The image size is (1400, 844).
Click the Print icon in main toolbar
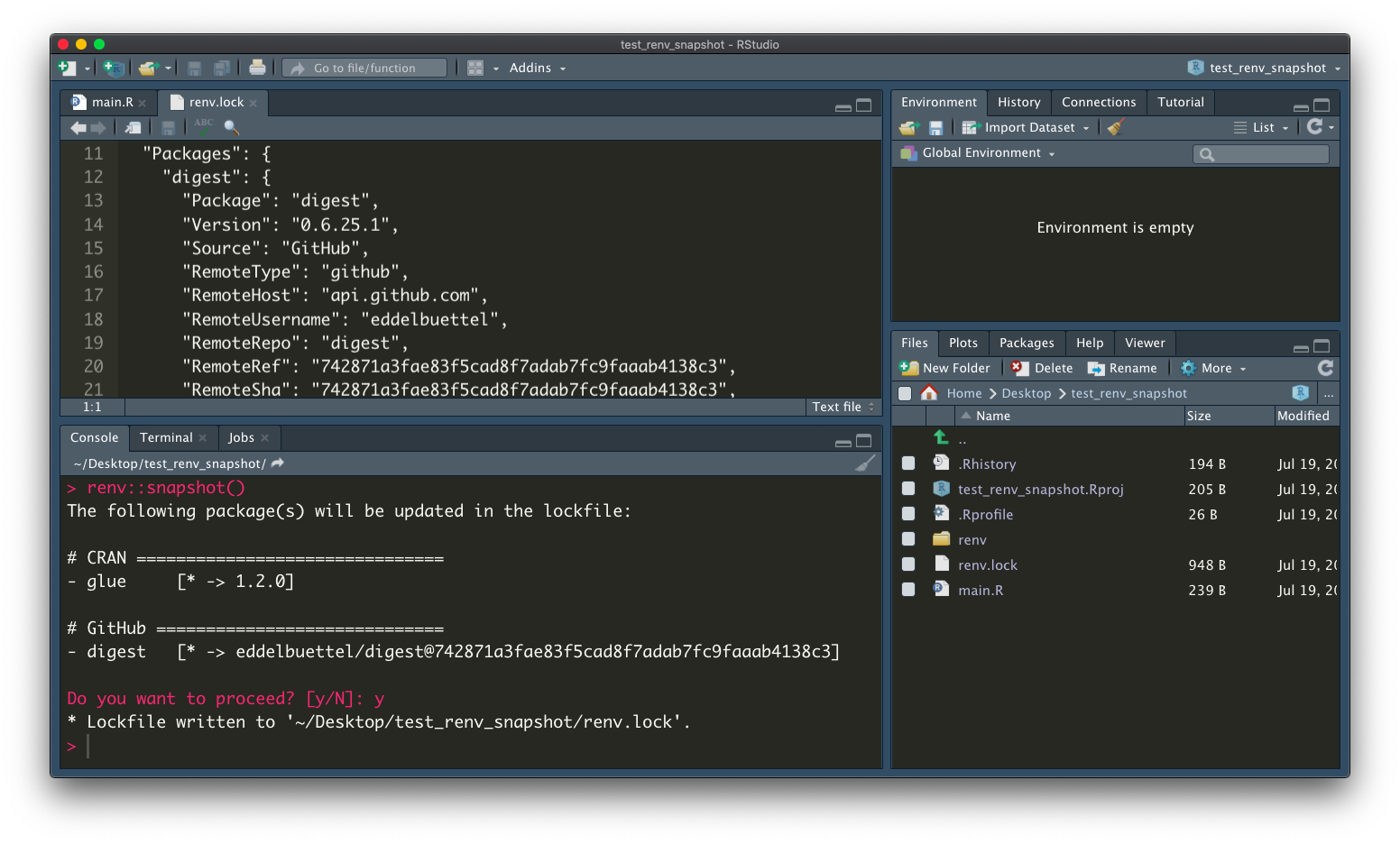tap(257, 67)
